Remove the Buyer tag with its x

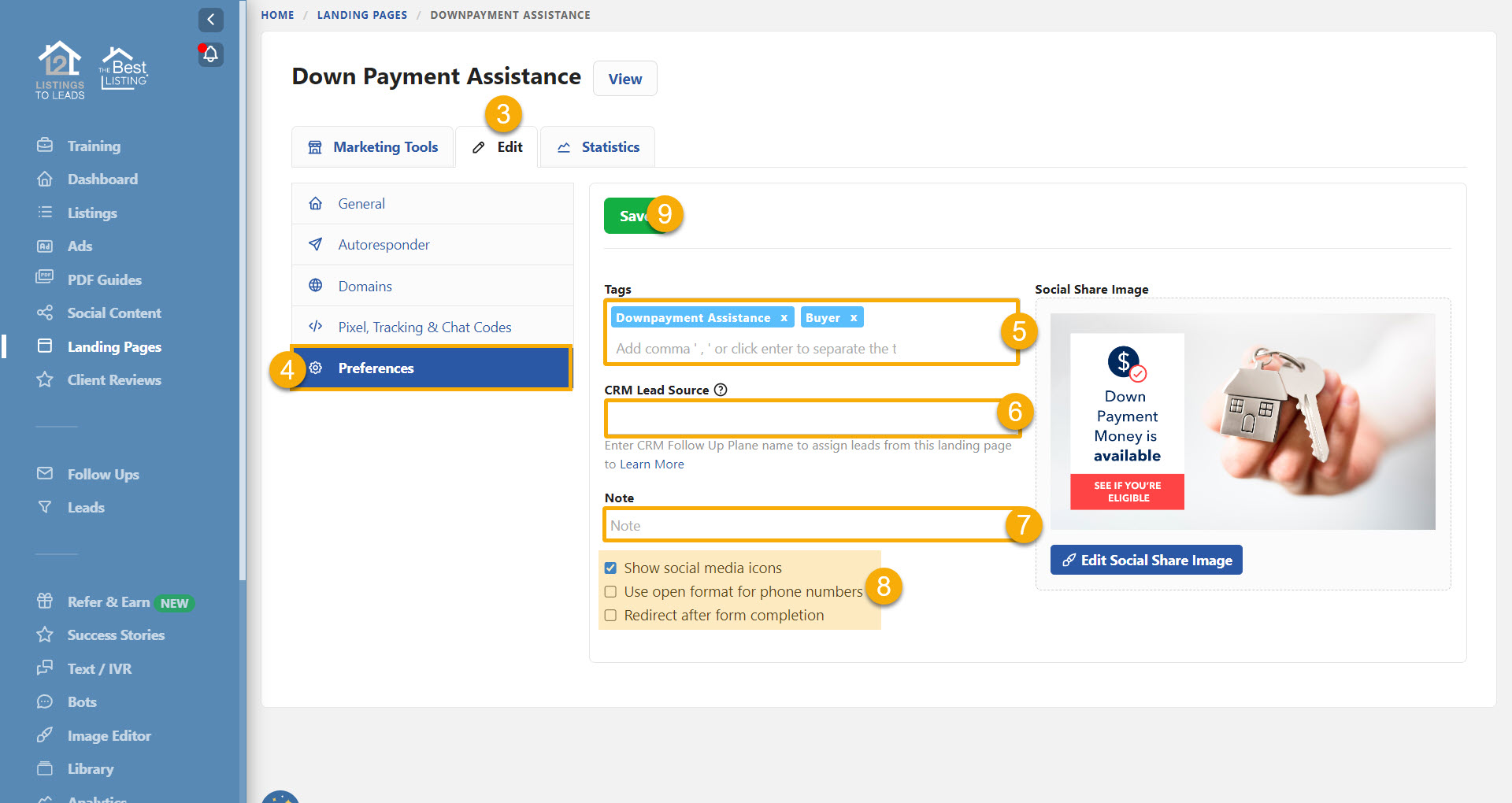[x=853, y=318]
